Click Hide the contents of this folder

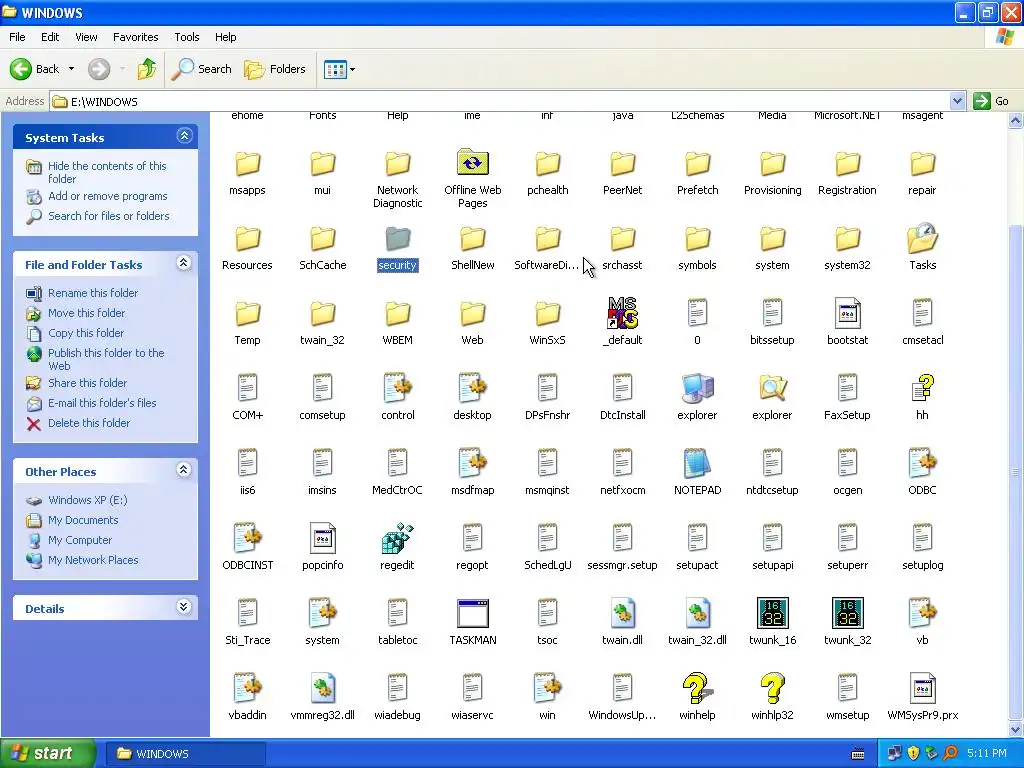point(107,172)
